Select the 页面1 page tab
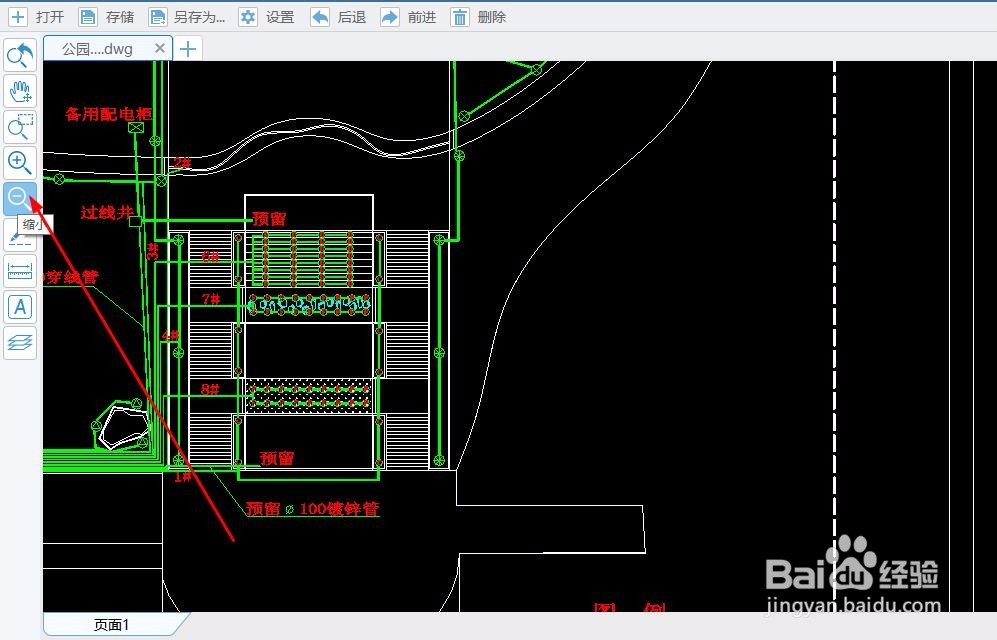Image resolution: width=997 pixels, height=640 pixels. point(112,625)
